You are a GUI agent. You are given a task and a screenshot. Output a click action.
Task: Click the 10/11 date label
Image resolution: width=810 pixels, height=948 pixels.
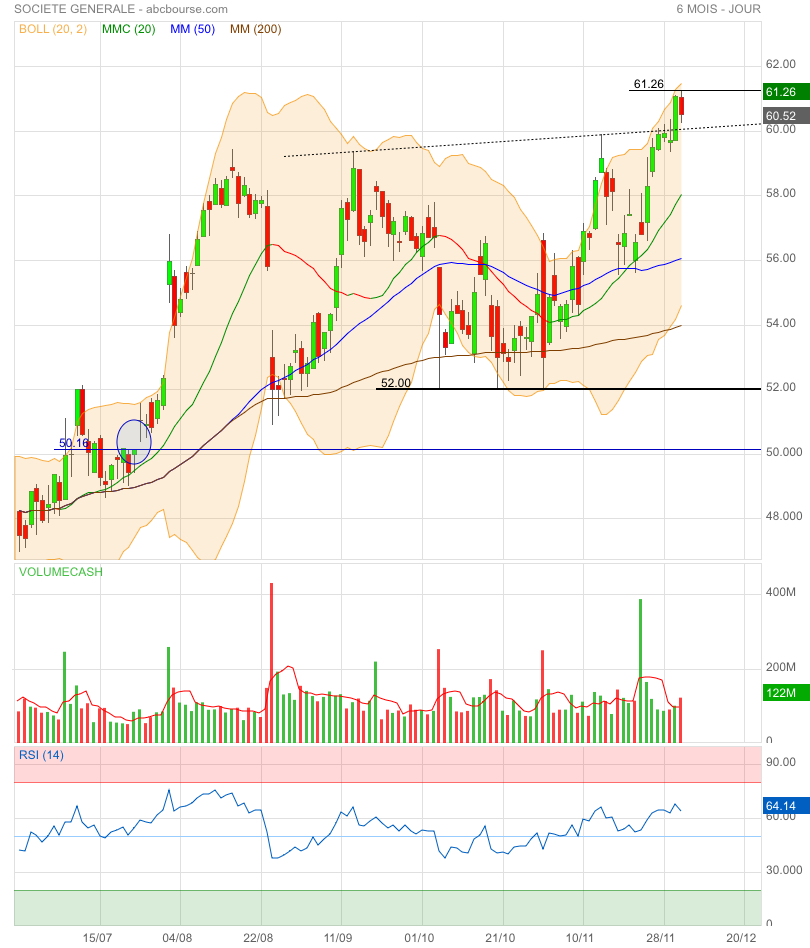pos(580,938)
